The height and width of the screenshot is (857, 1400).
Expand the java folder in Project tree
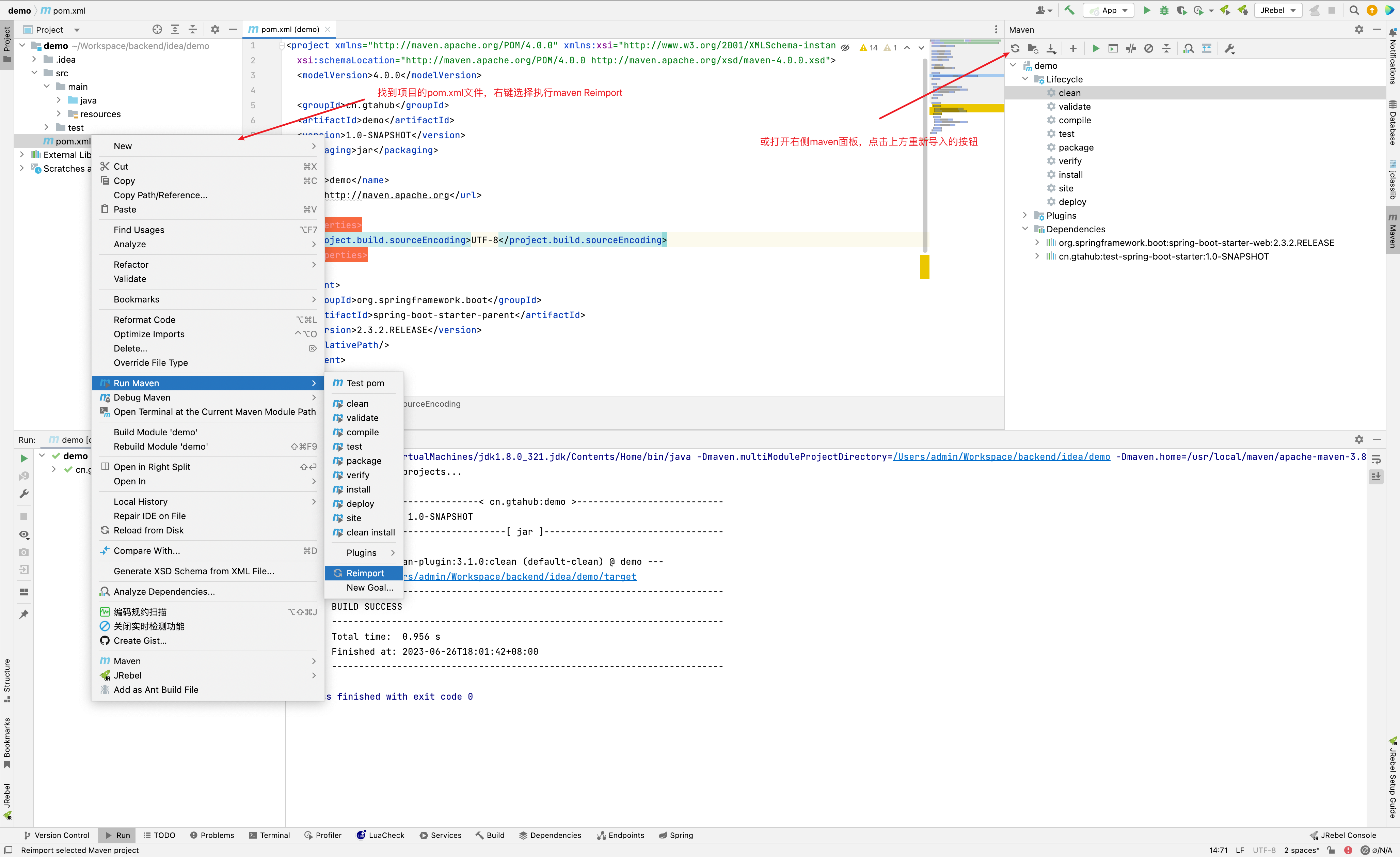click(x=59, y=100)
